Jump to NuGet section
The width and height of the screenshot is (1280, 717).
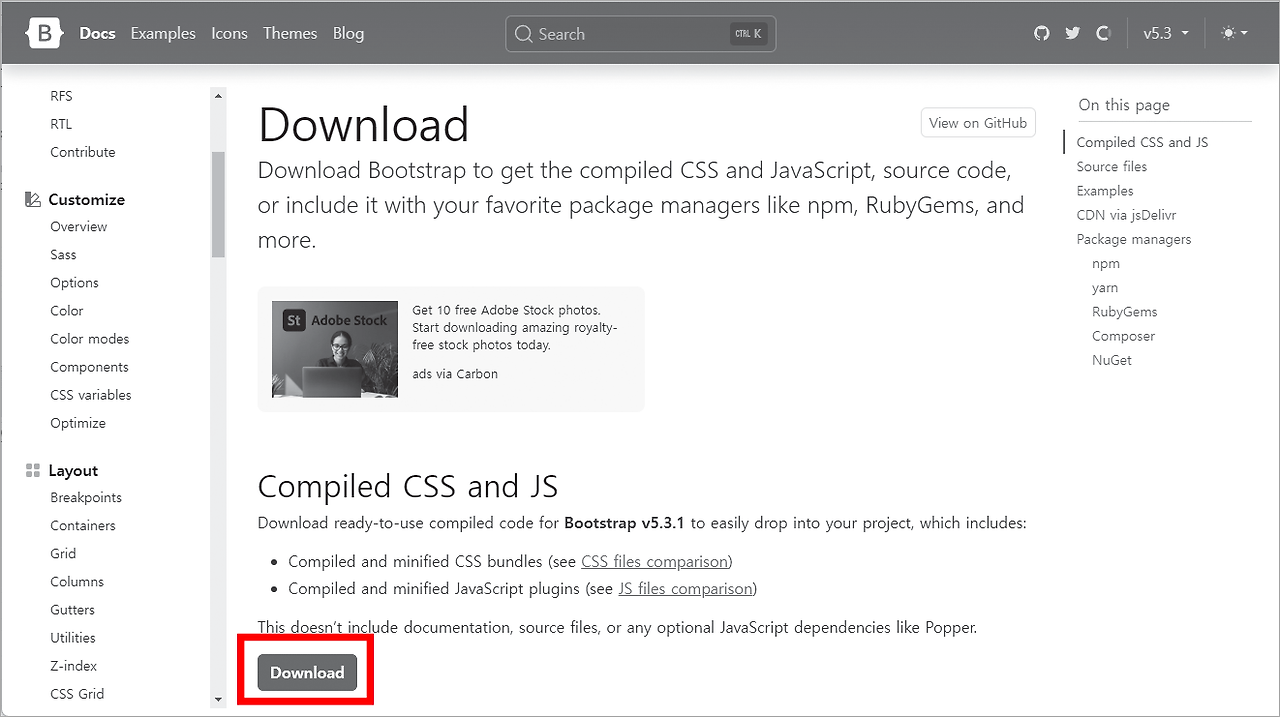[x=1112, y=360]
